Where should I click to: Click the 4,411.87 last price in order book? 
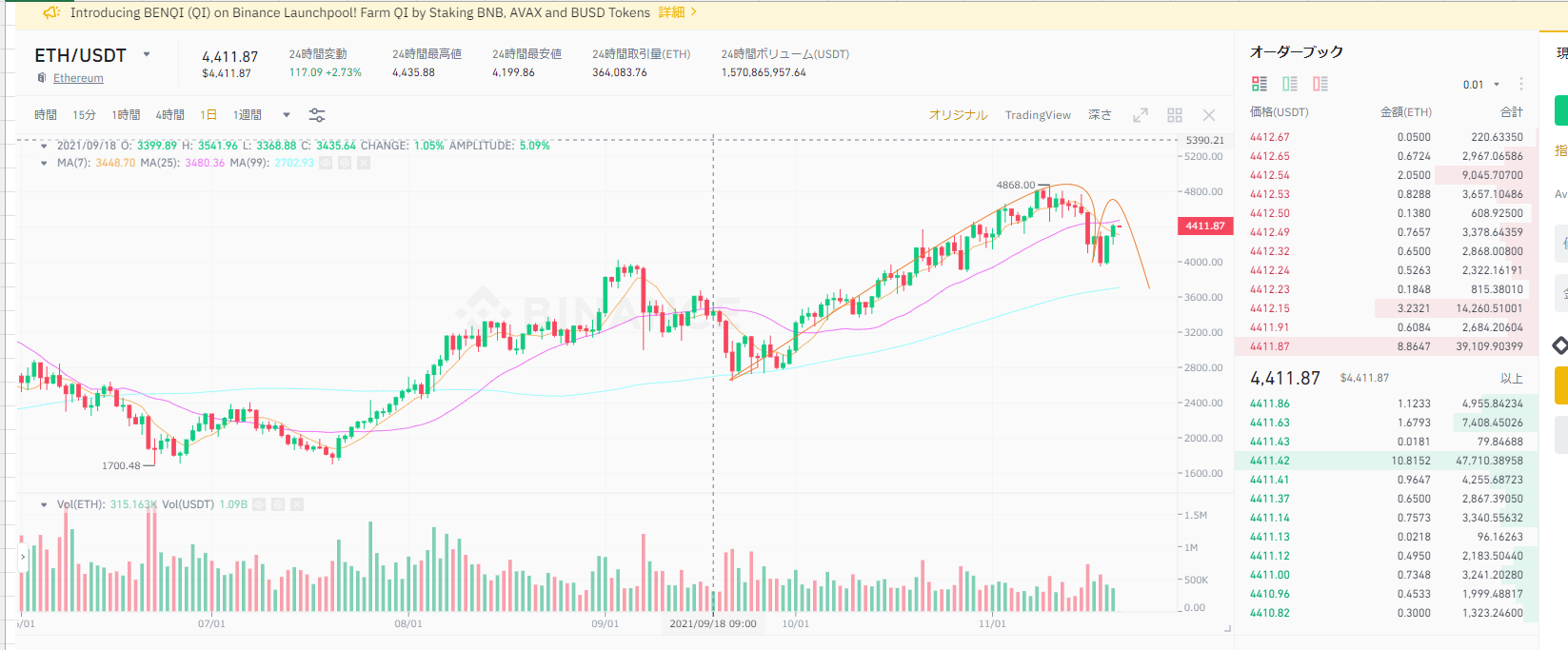(1285, 378)
